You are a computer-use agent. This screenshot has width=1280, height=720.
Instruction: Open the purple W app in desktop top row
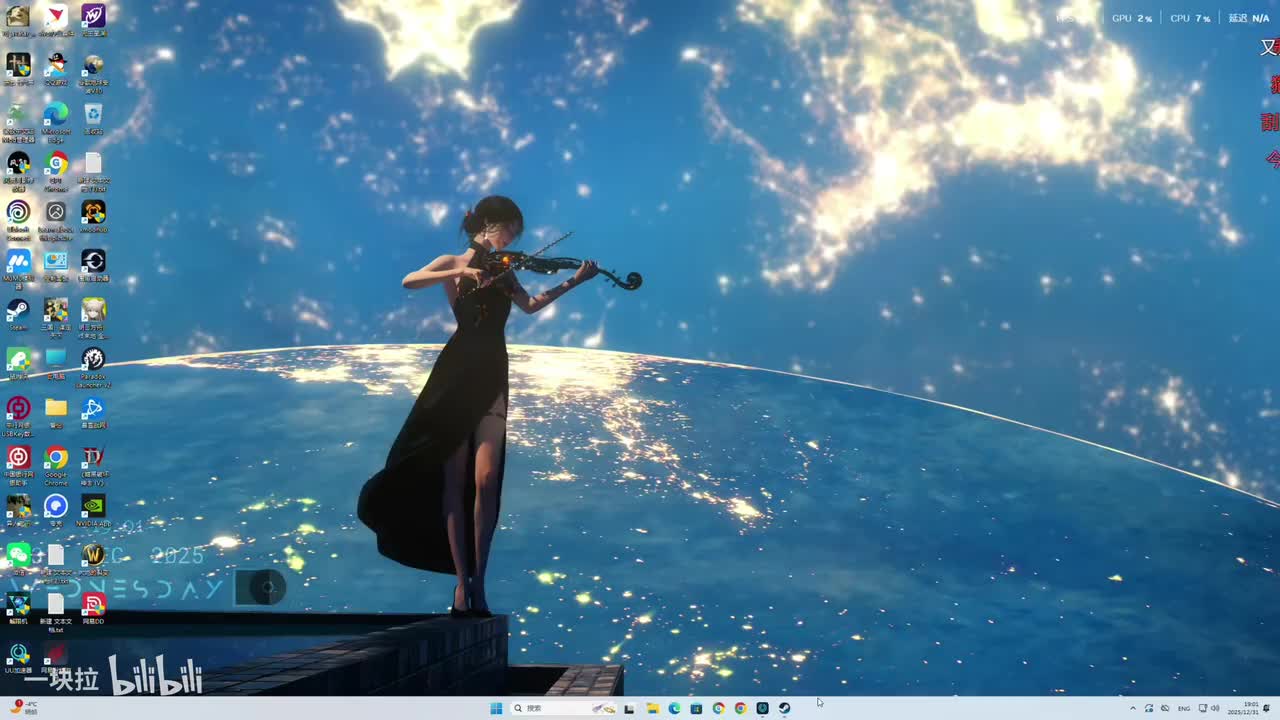93,20
